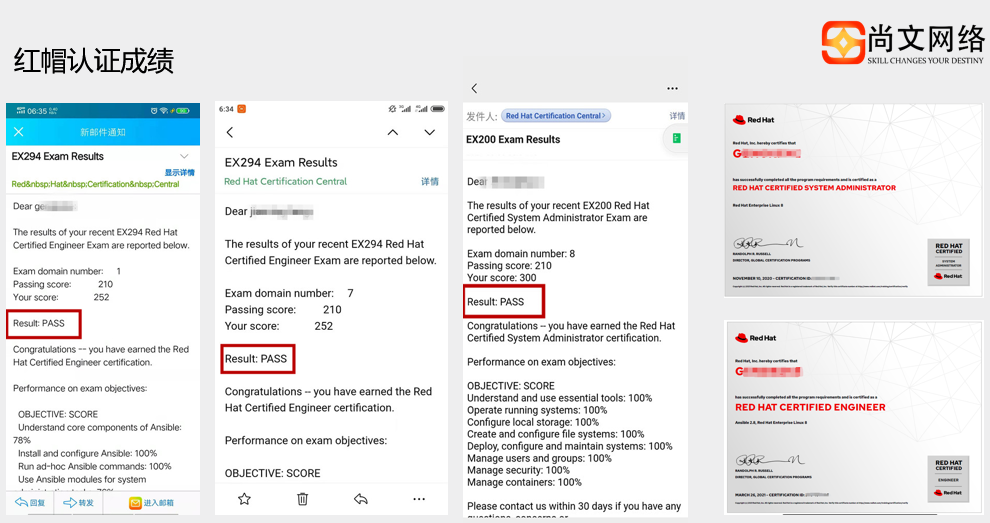Open three-dot menu atop third email

(672, 88)
